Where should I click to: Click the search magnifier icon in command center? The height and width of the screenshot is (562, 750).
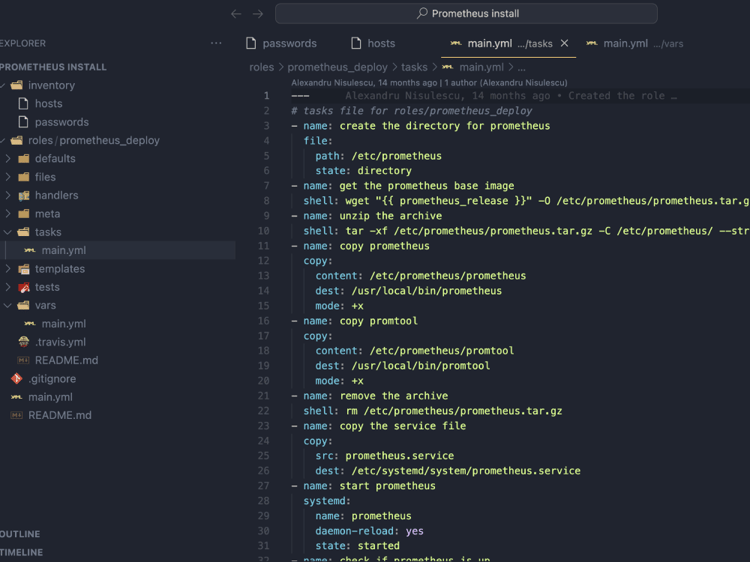click(x=422, y=13)
